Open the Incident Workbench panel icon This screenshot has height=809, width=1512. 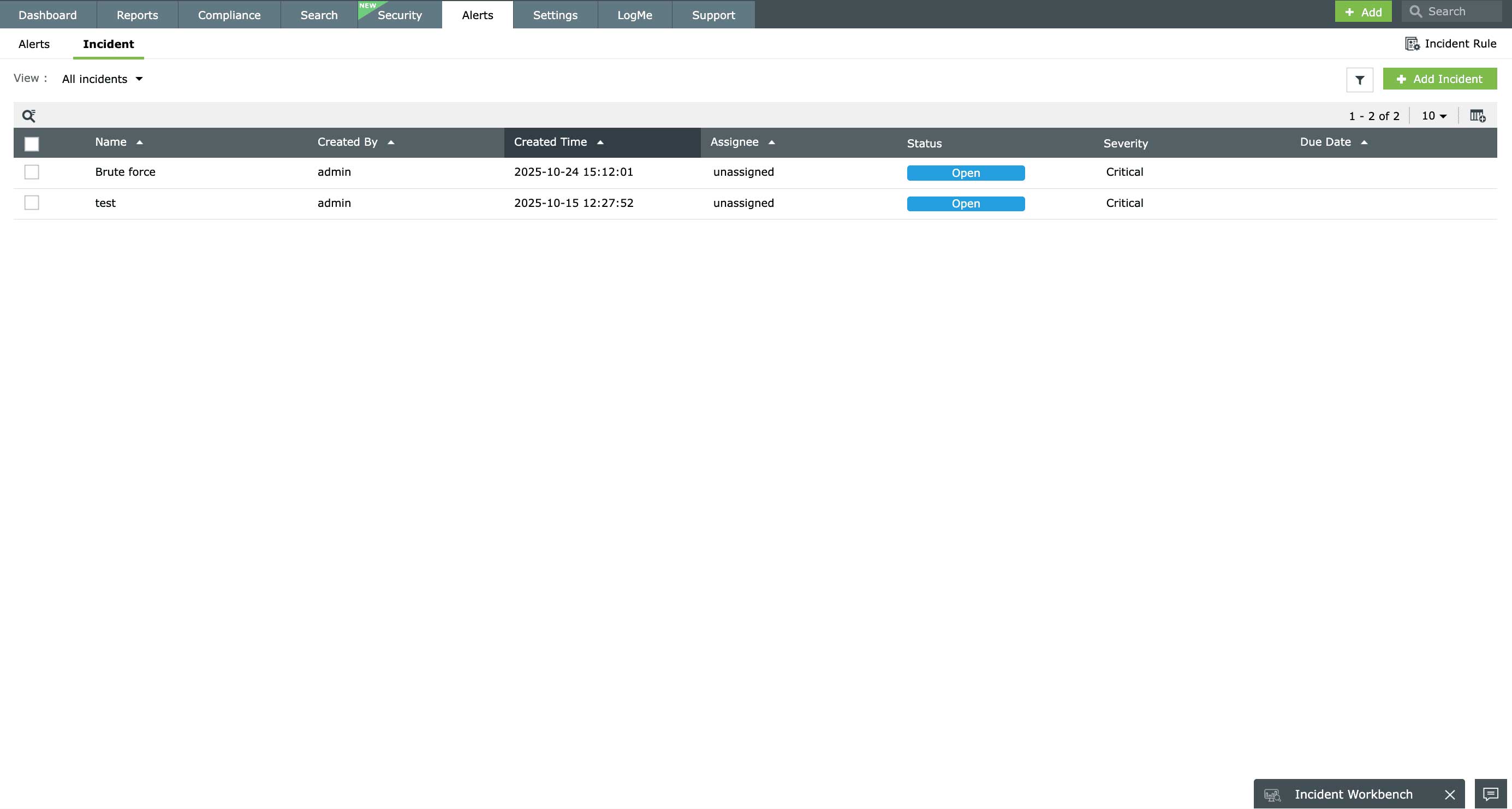pos(1272,795)
